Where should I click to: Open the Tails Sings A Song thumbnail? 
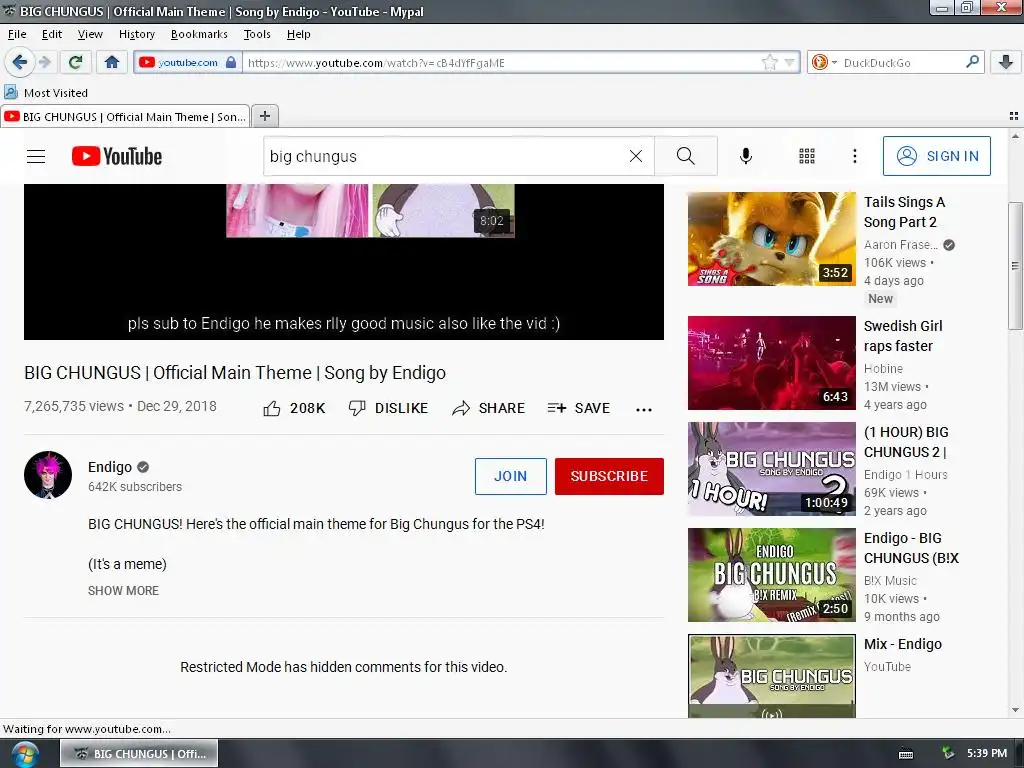click(771, 238)
